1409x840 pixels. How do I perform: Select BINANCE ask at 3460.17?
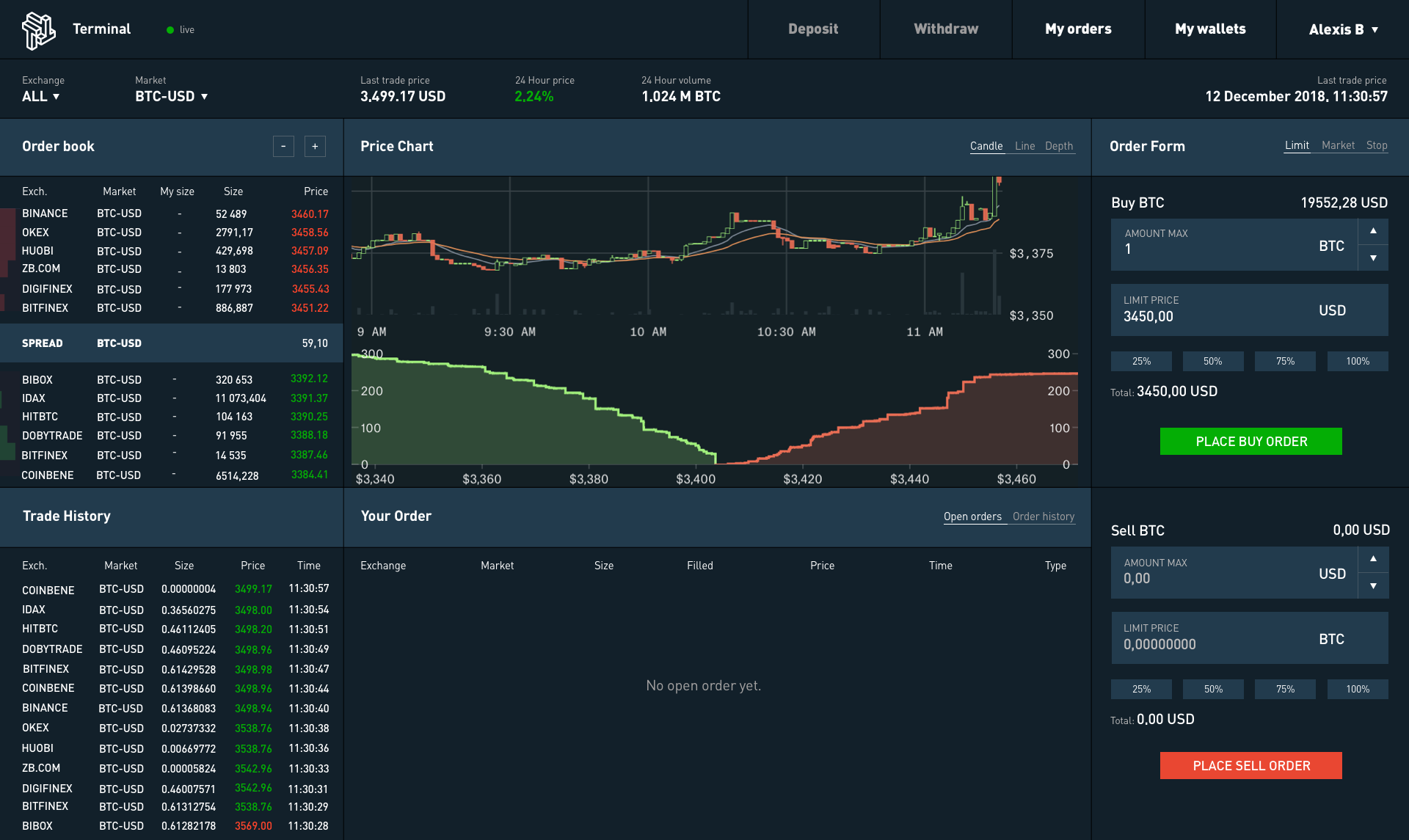tap(172, 213)
